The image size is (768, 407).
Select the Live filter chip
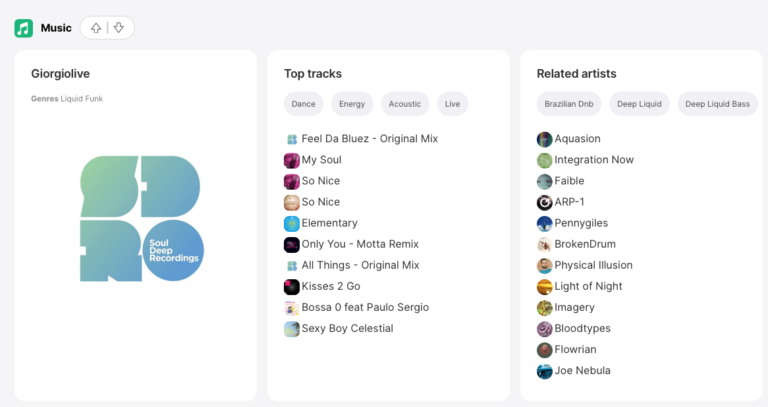(452, 104)
